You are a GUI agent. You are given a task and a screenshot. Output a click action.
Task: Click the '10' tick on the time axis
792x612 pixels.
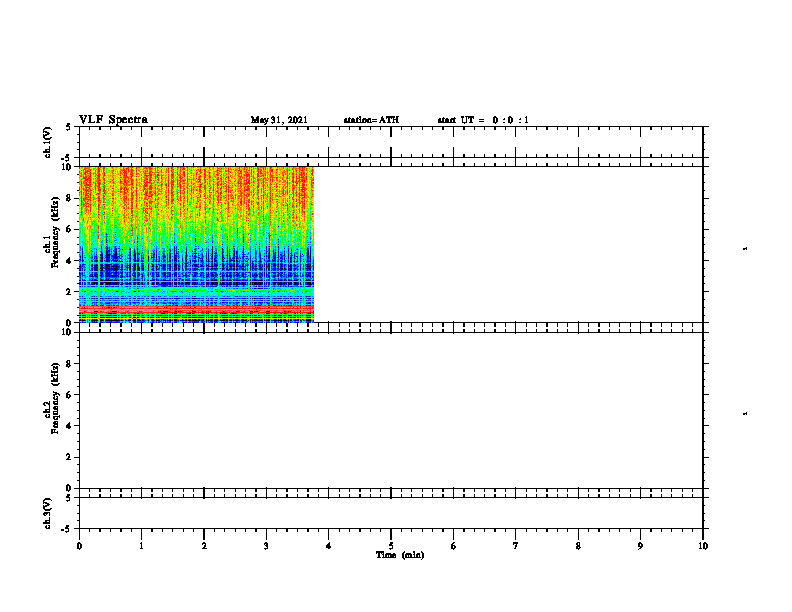(703, 546)
